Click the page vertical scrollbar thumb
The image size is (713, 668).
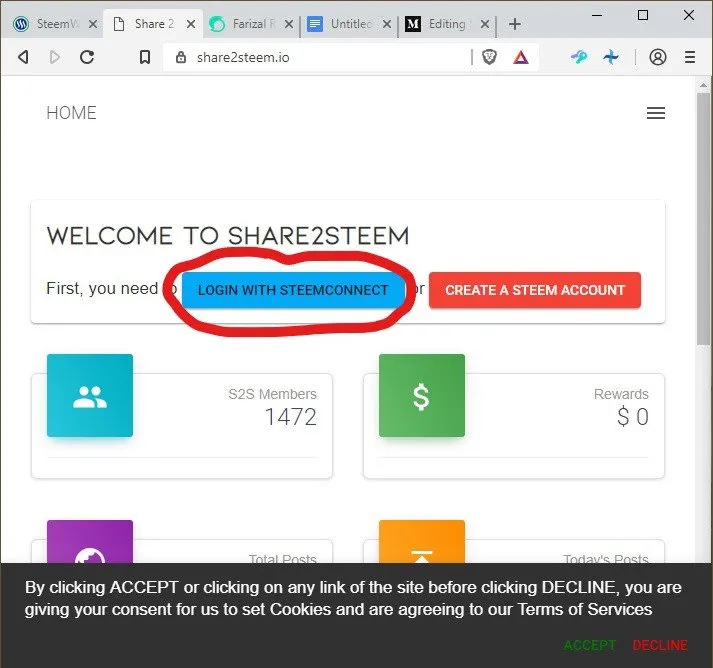703,219
